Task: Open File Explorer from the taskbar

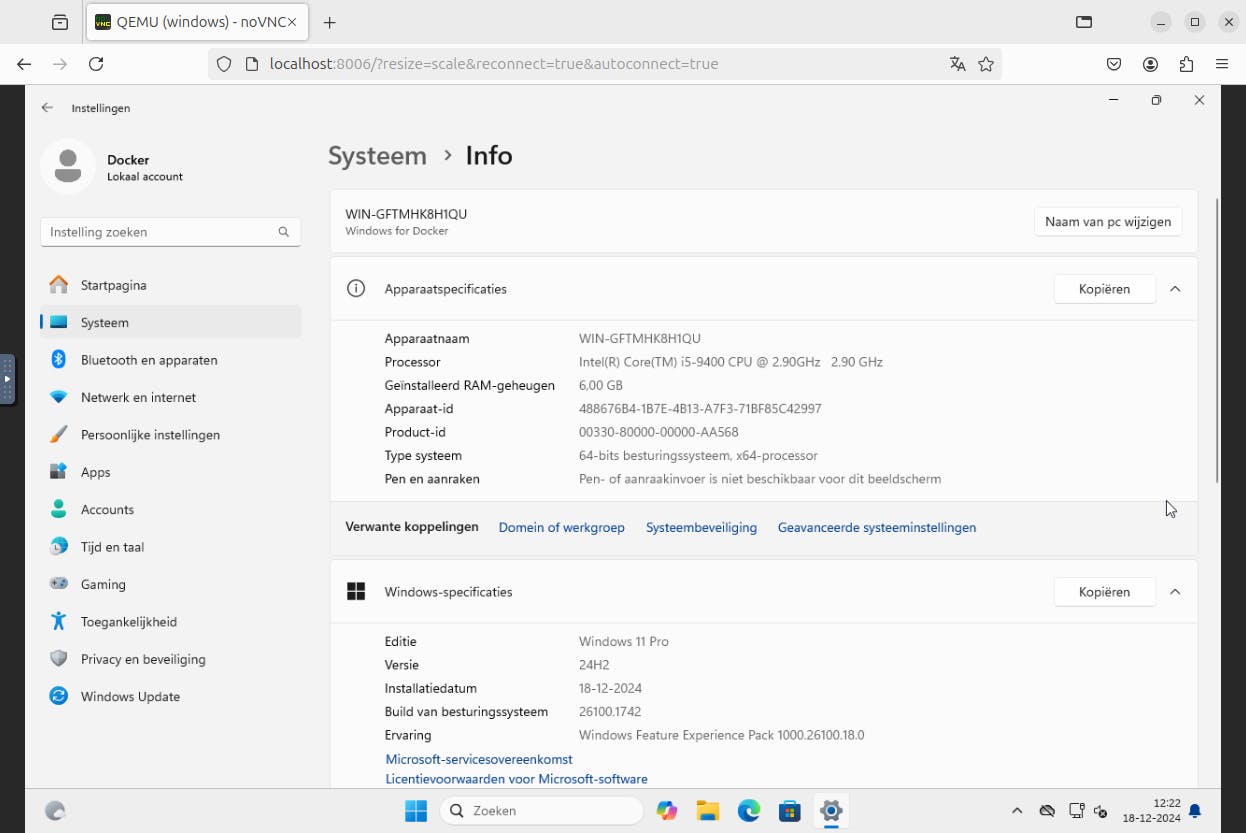Action: [x=708, y=811]
